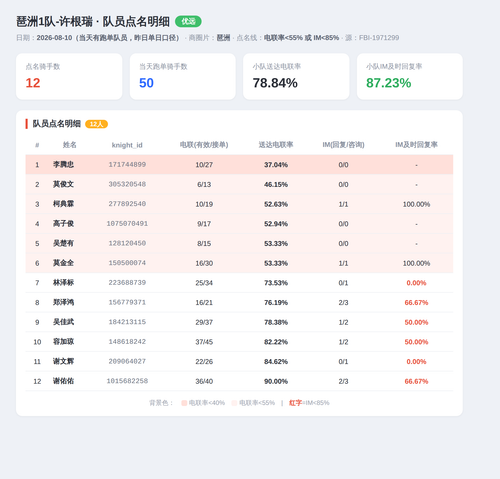Viewport: 500px width, 479px height.
Task: Click the 9/17 call count cell
Action: pos(204,224)
